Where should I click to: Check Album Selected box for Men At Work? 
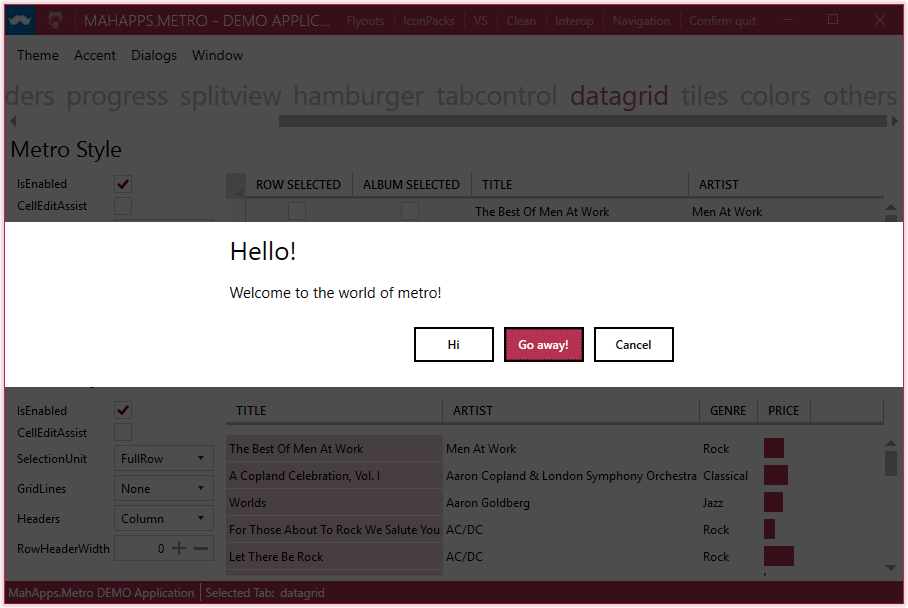click(x=410, y=211)
